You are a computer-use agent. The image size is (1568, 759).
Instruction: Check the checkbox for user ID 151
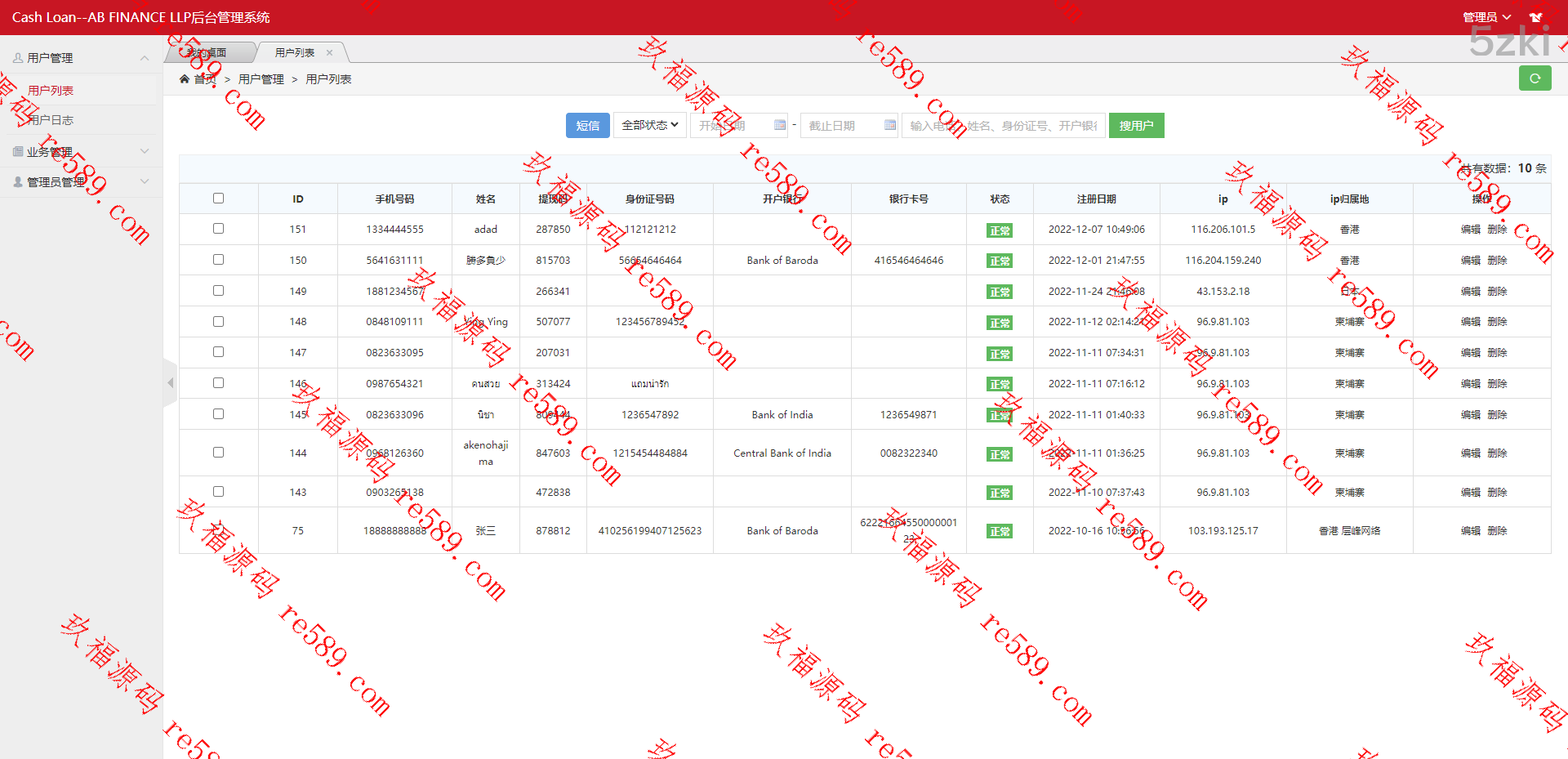click(x=218, y=229)
